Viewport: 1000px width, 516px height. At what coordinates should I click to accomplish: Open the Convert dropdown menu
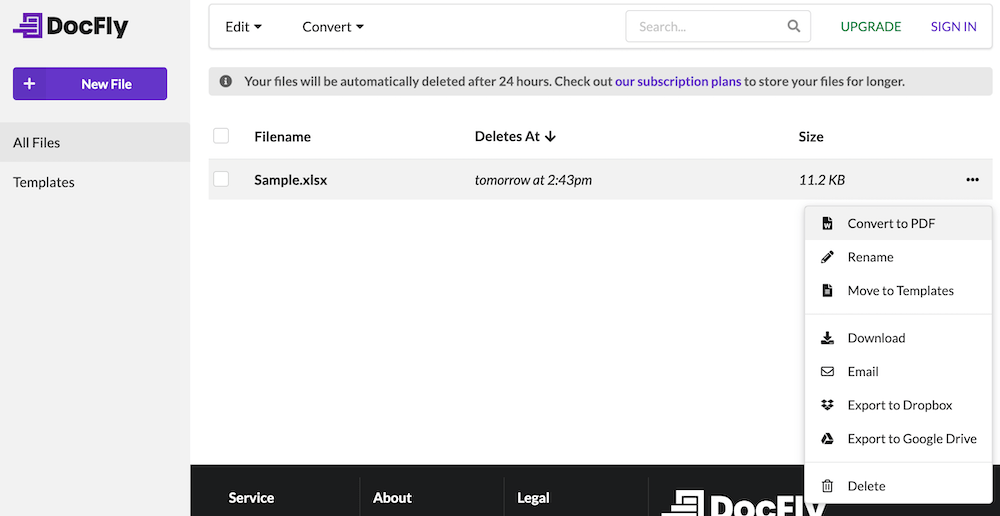pos(333,27)
